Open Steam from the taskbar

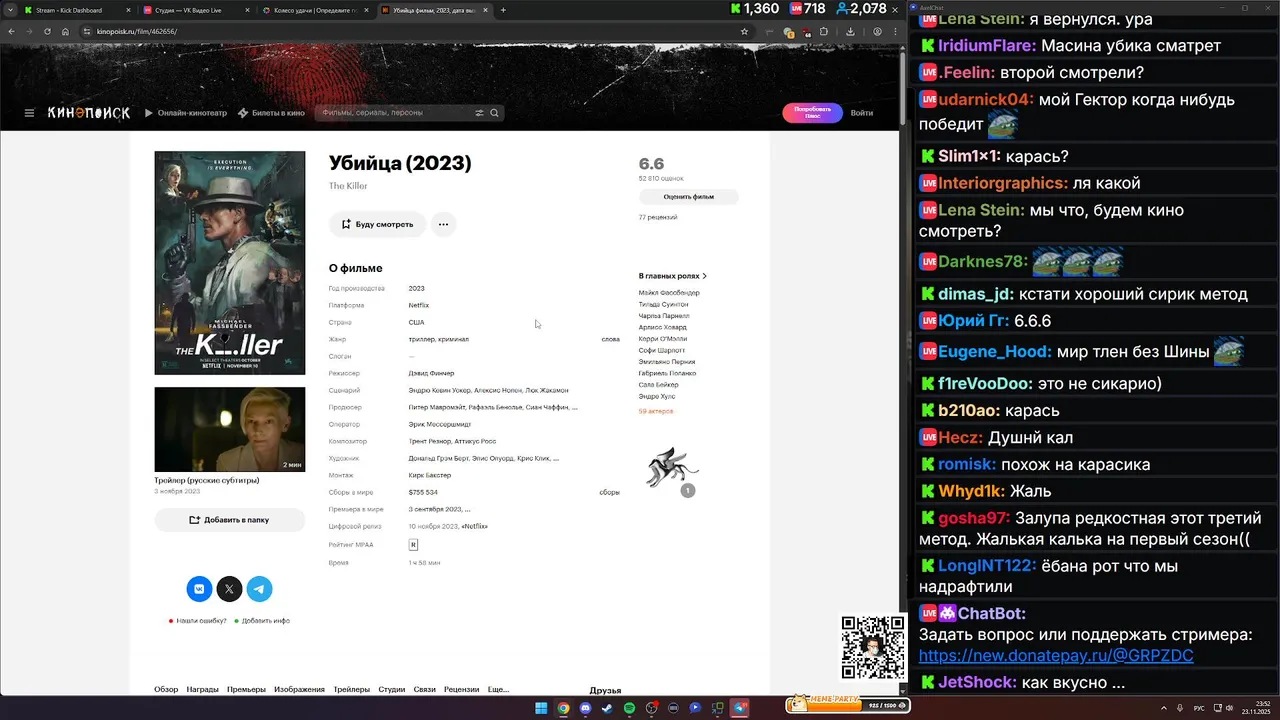[607, 708]
